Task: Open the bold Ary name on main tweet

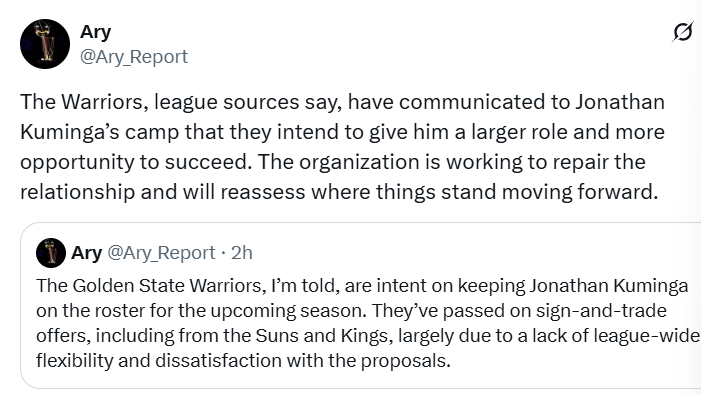Action: 95,32
